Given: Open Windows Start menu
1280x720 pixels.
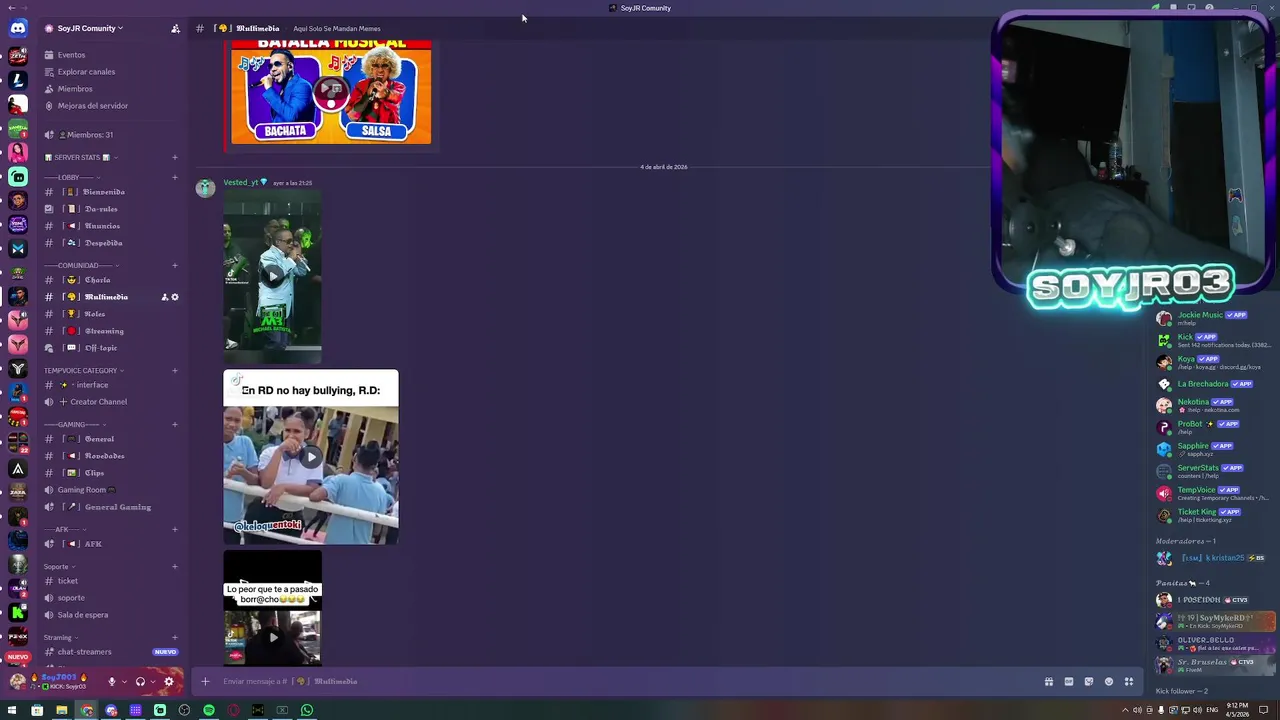Looking at the screenshot, I should pyautogui.click(x=13, y=710).
